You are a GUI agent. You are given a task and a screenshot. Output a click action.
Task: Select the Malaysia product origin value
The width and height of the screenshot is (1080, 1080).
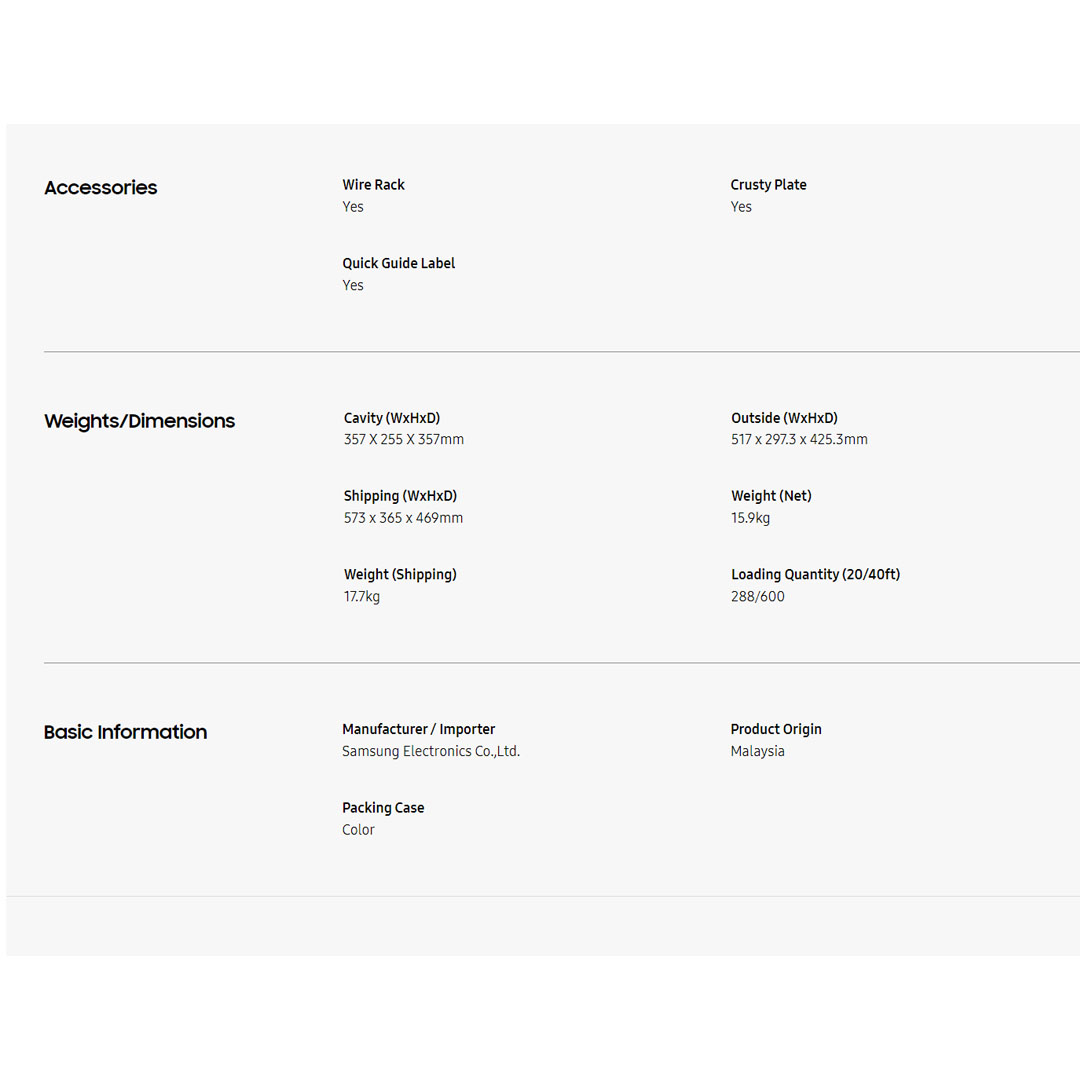click(x=757, y=752)
